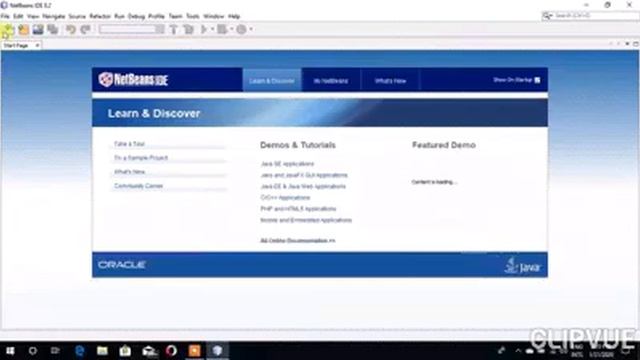This screenshot has height=360, width=640.
Task: Click the Save All toolbar icon
Action: point(53,29)
